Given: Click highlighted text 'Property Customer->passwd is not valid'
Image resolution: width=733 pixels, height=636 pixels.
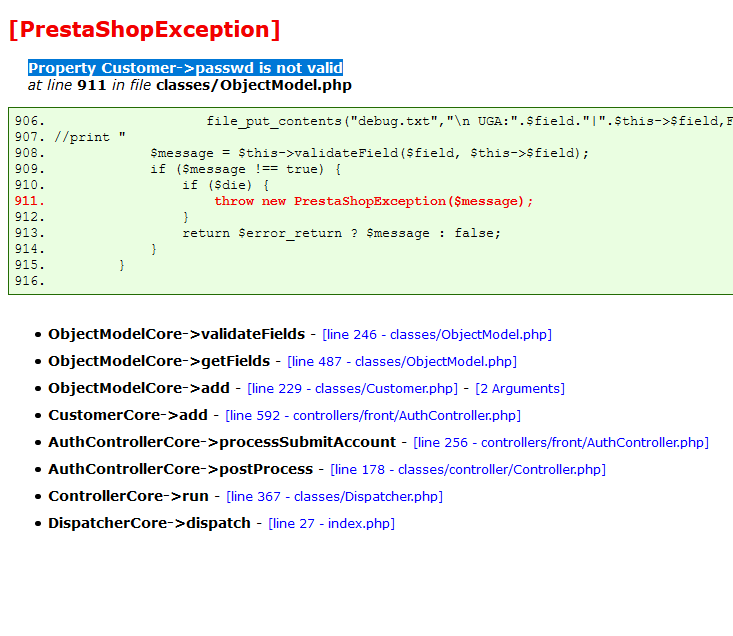Looking at the screenshot, I should tap(186, 68).
